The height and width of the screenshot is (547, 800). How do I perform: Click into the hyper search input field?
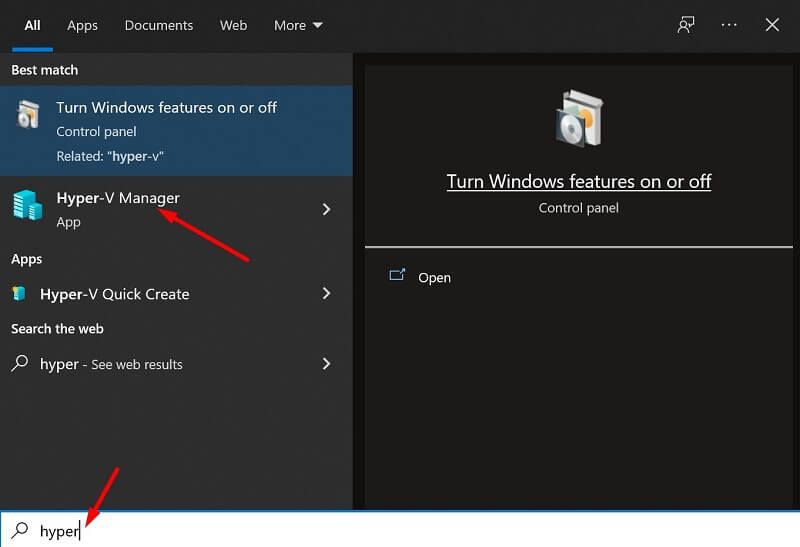tap(400, 530)
